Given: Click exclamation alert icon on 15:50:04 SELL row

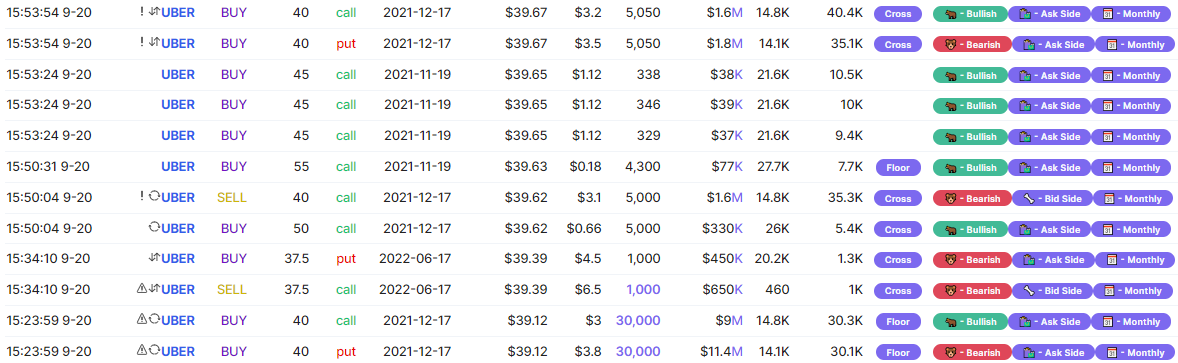Looking at the screenshot, I should click(142, 197).
